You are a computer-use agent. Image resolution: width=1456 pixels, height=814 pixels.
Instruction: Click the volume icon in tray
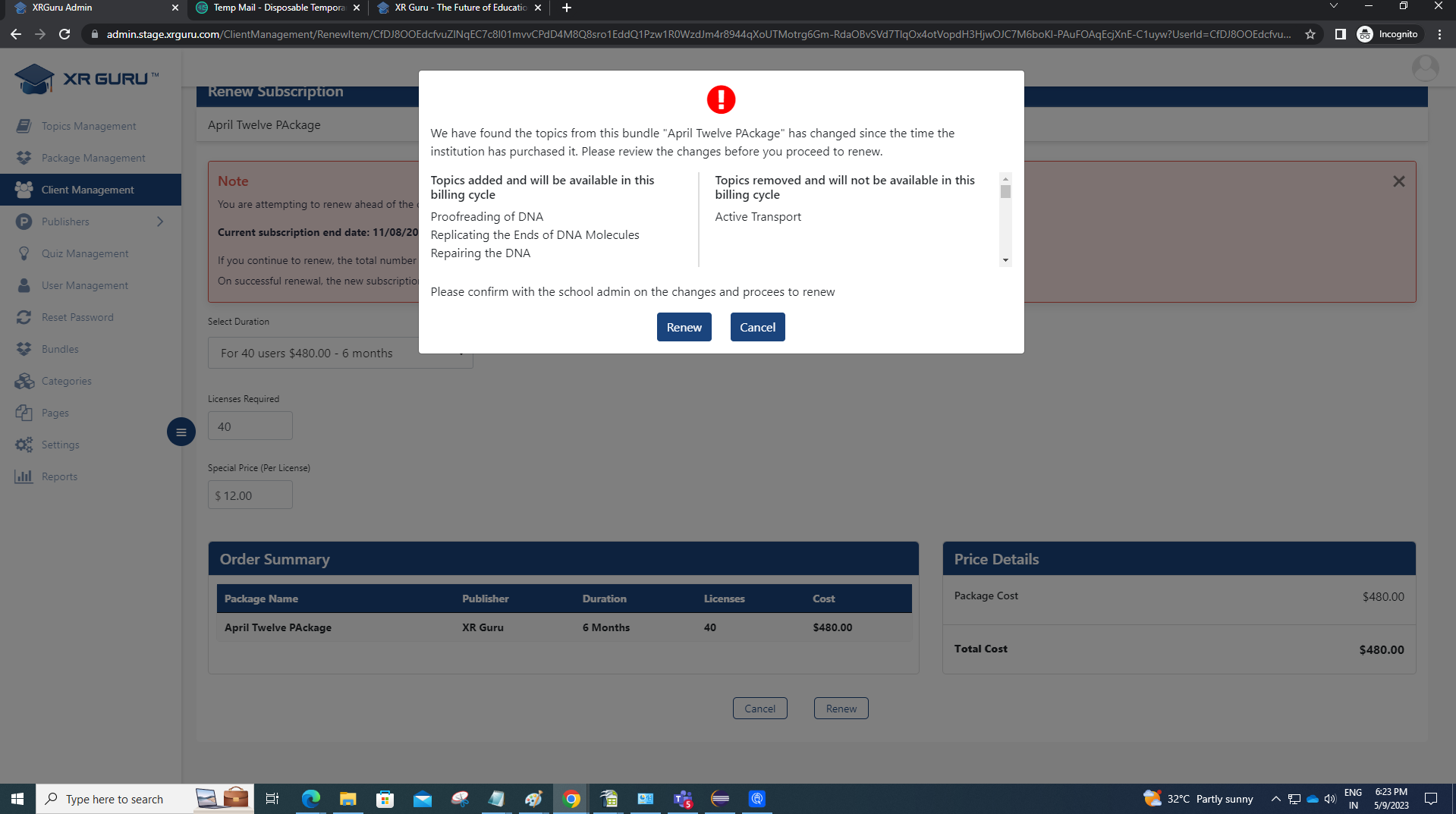click(x=1330, y=799)
